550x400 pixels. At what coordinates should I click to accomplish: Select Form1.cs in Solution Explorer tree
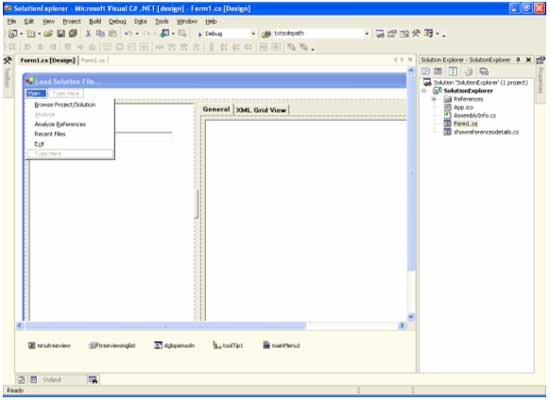tap(465, 124)
